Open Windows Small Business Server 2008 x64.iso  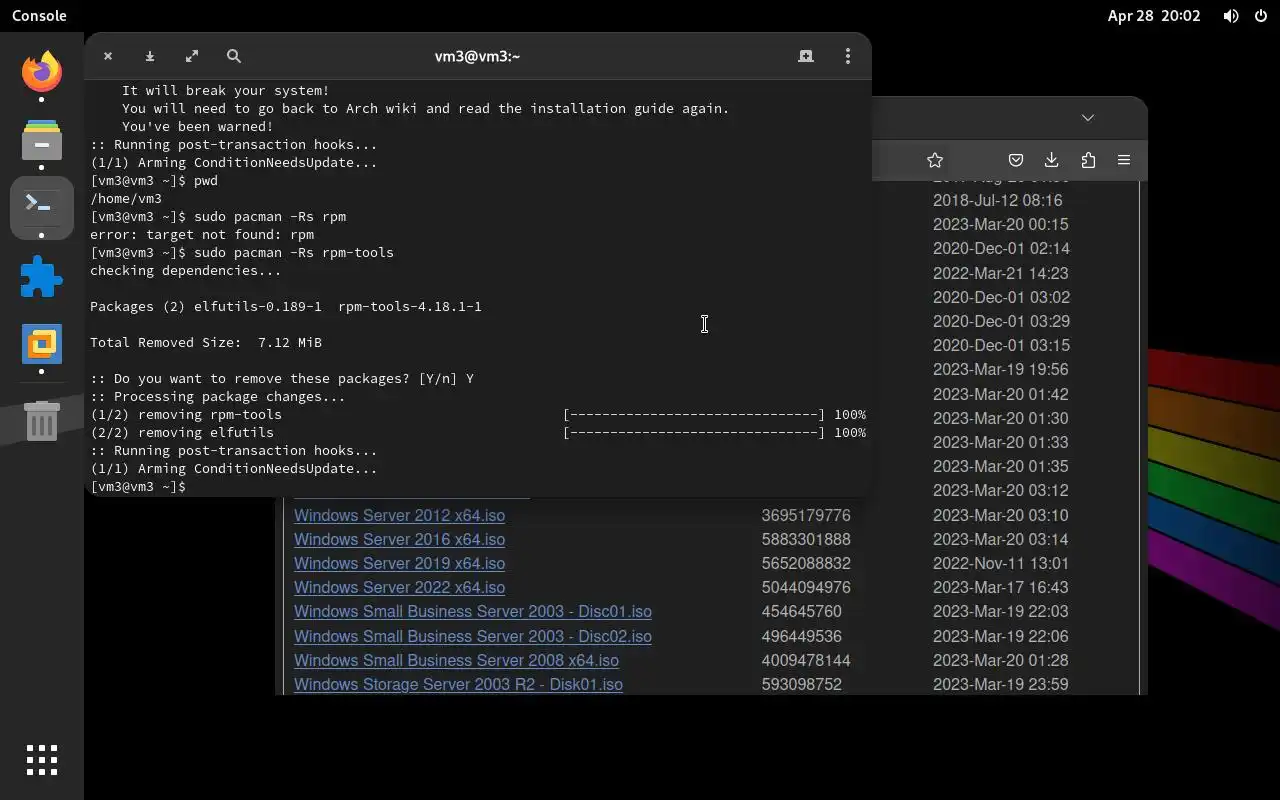pyautogui.click(x=456, y=660)
